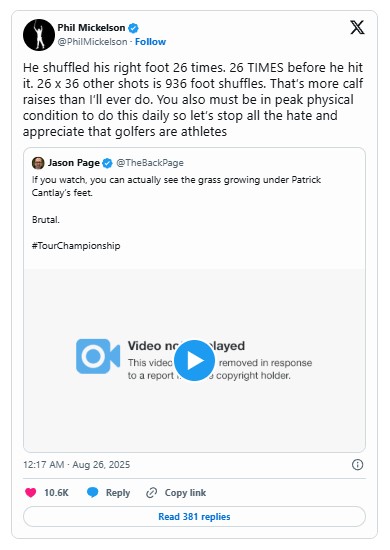Click the Reply label
This screenshot has width=390, height=550.
[x=118, y=493]
